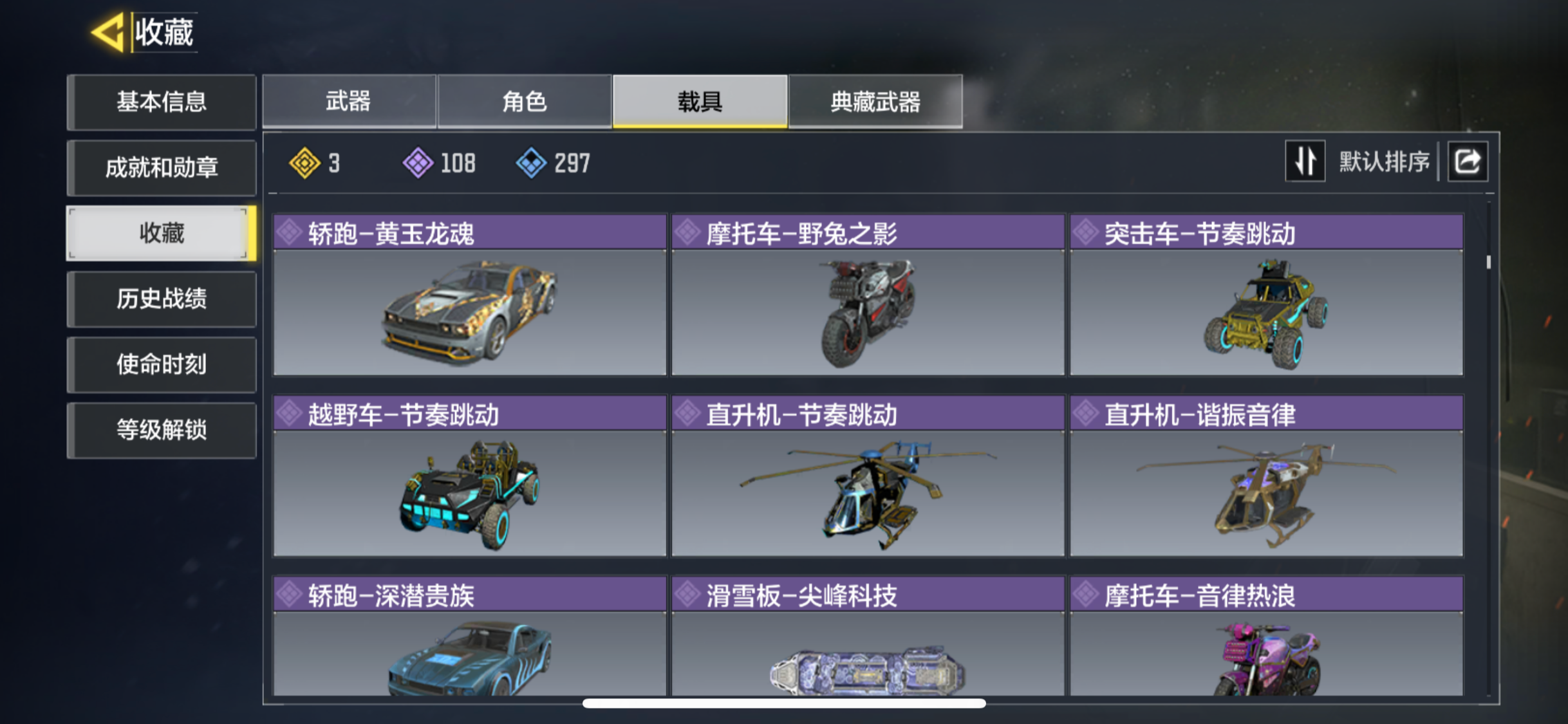Go to 历史战绩 in the sidebar
The height and width of the screenshot is (724, 1568).
[162, 299]
